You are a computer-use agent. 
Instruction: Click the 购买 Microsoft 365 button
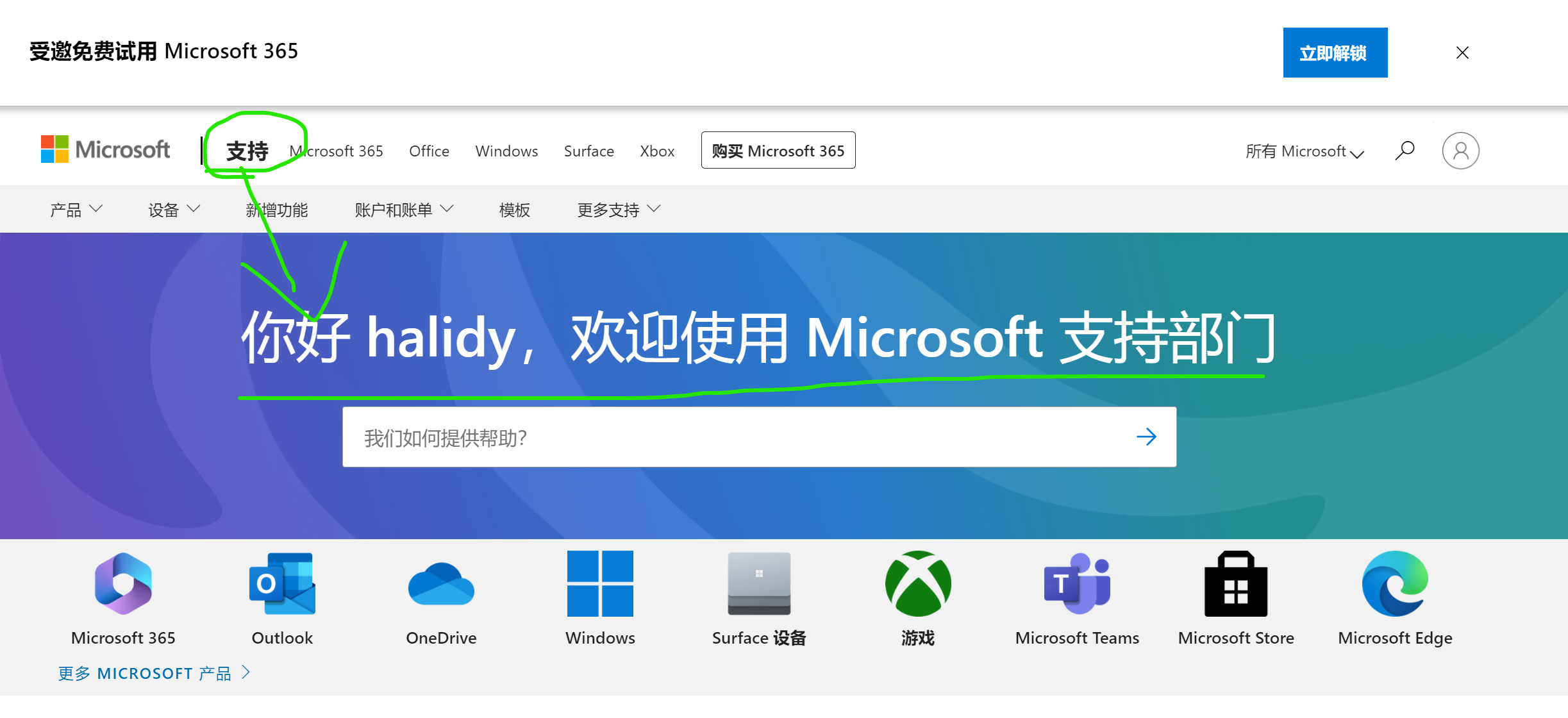tap(778, 151)
